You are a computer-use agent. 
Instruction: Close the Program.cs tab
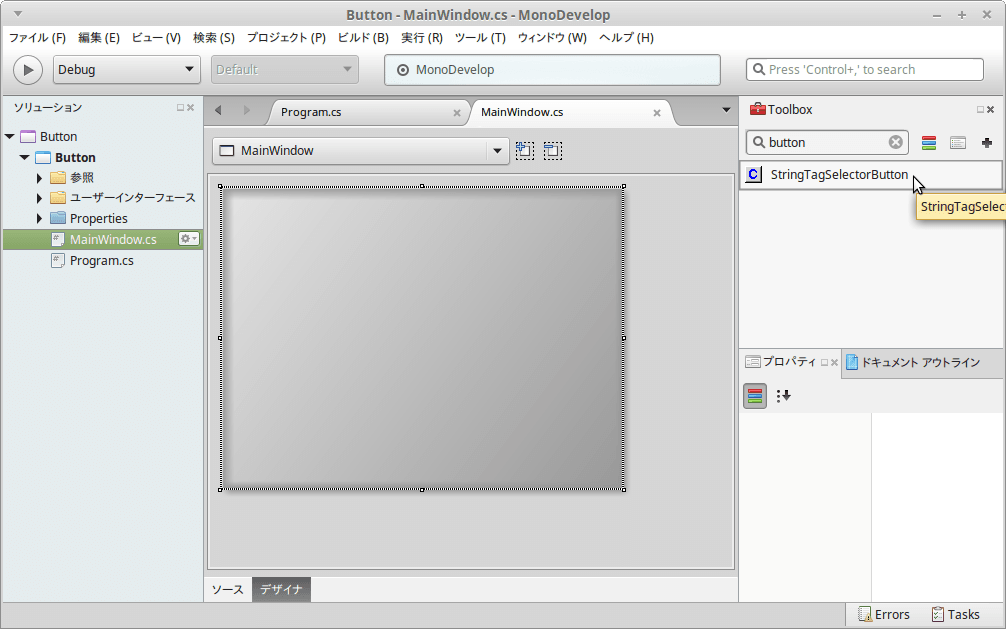coord(457,113)
